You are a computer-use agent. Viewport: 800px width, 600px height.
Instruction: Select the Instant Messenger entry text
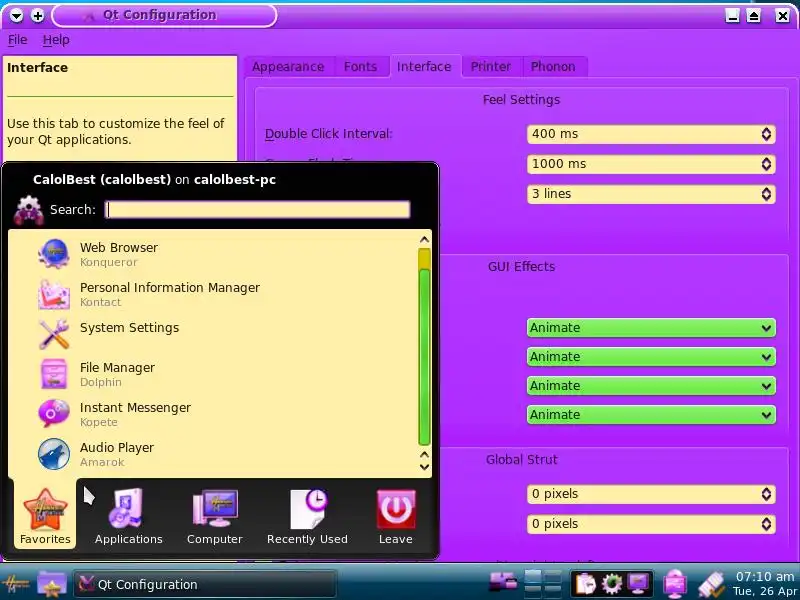tap(135, 408)
